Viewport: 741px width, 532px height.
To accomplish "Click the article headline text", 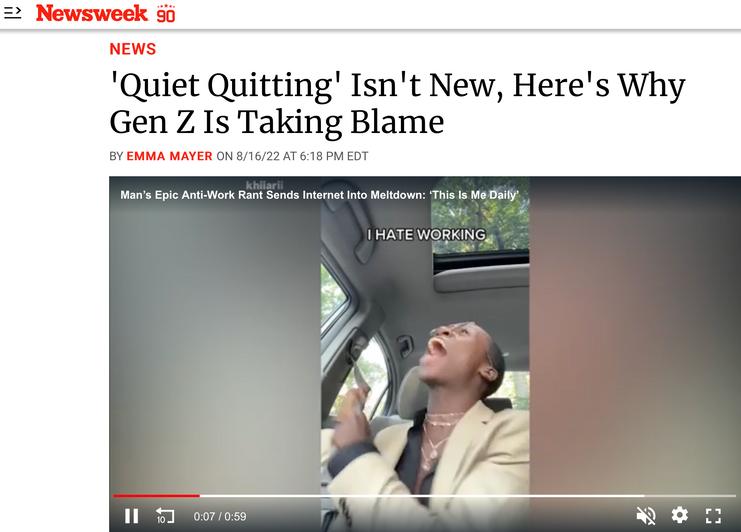I will [x=397, y=103].
